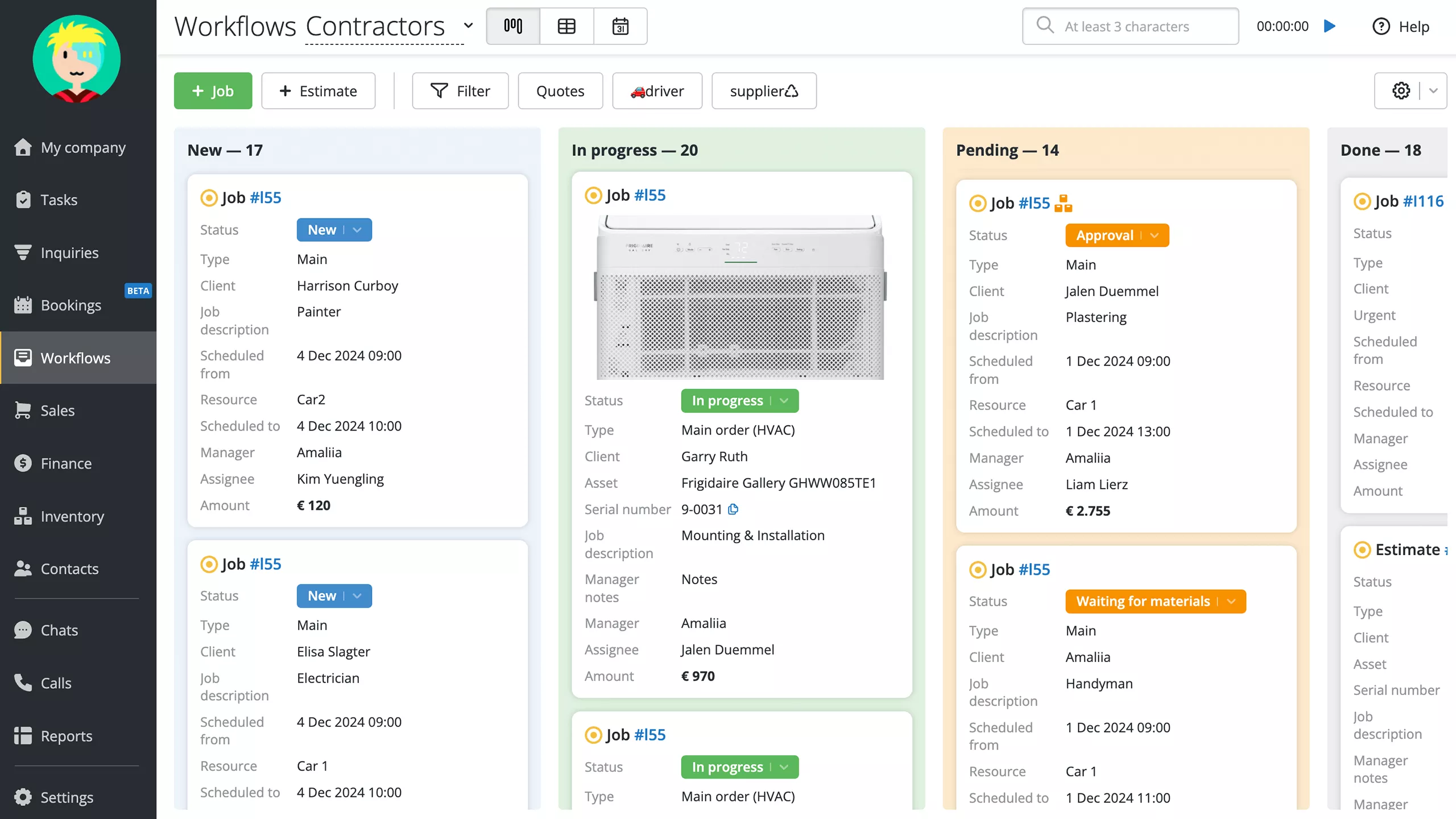Open the Chats section icon
Viewport: 1456px width, 819px height.
coord(23,630)
